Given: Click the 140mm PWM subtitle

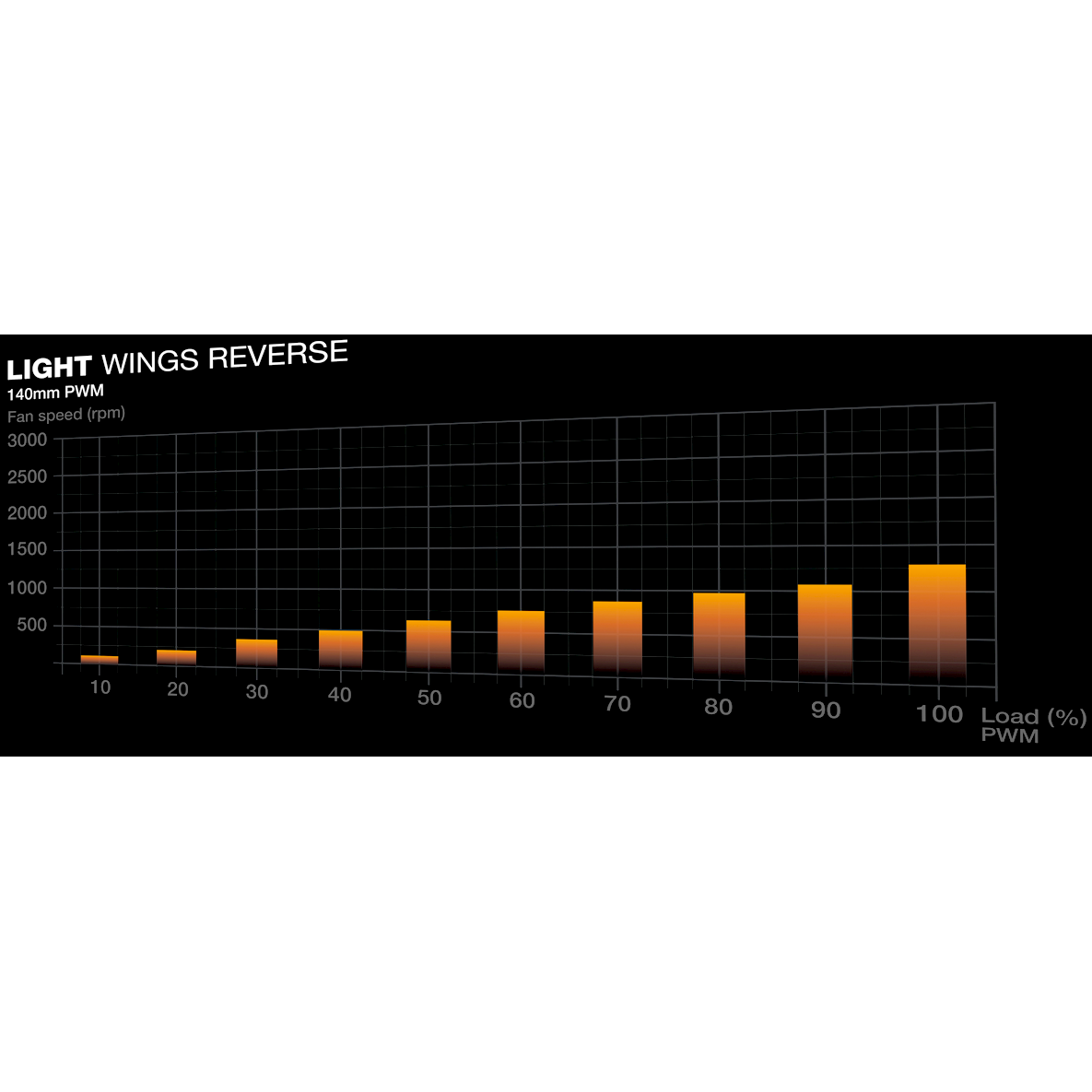Looking at the screenshot, I should click(55, 392).
